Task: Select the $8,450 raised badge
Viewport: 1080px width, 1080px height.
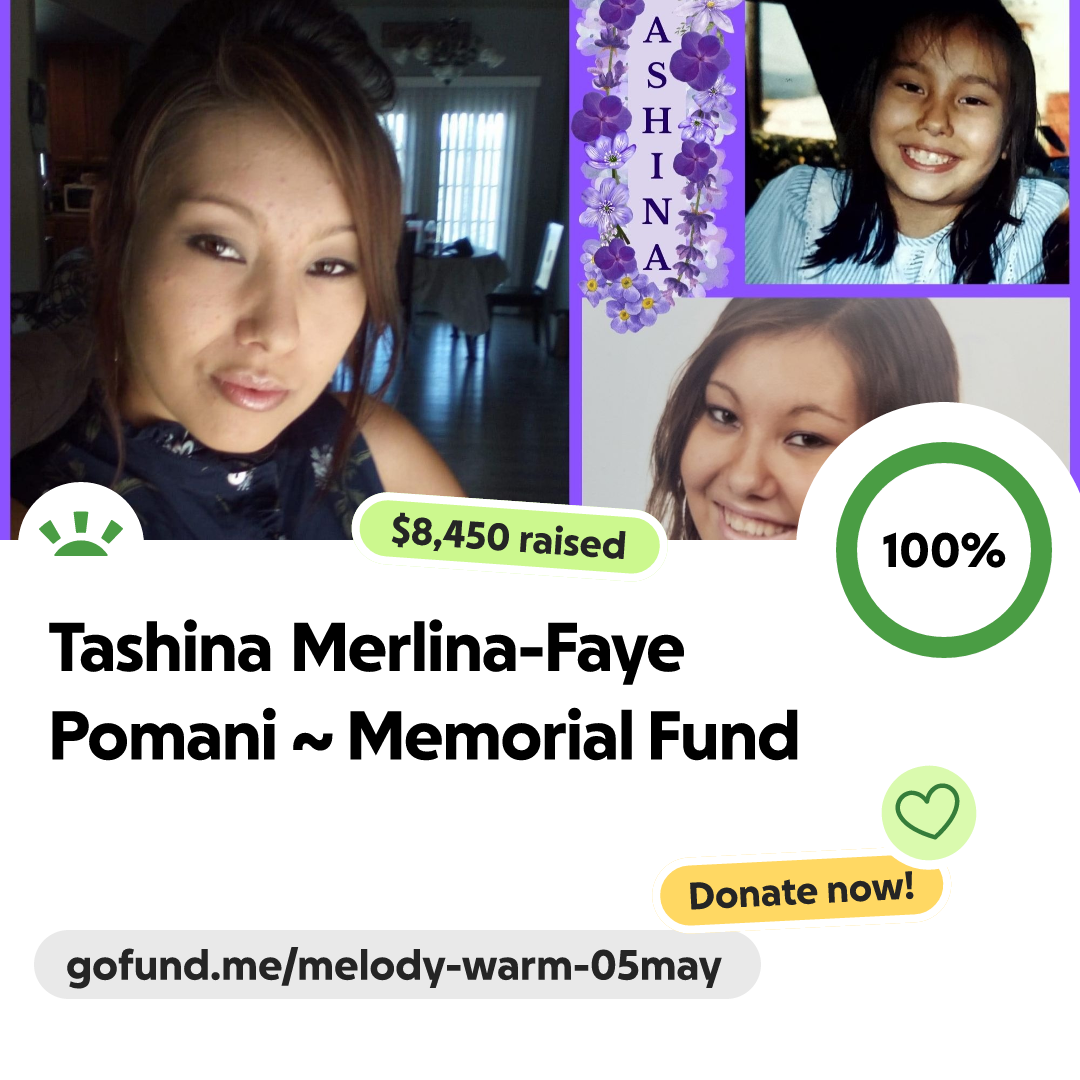Action: (x=508, y=537)
